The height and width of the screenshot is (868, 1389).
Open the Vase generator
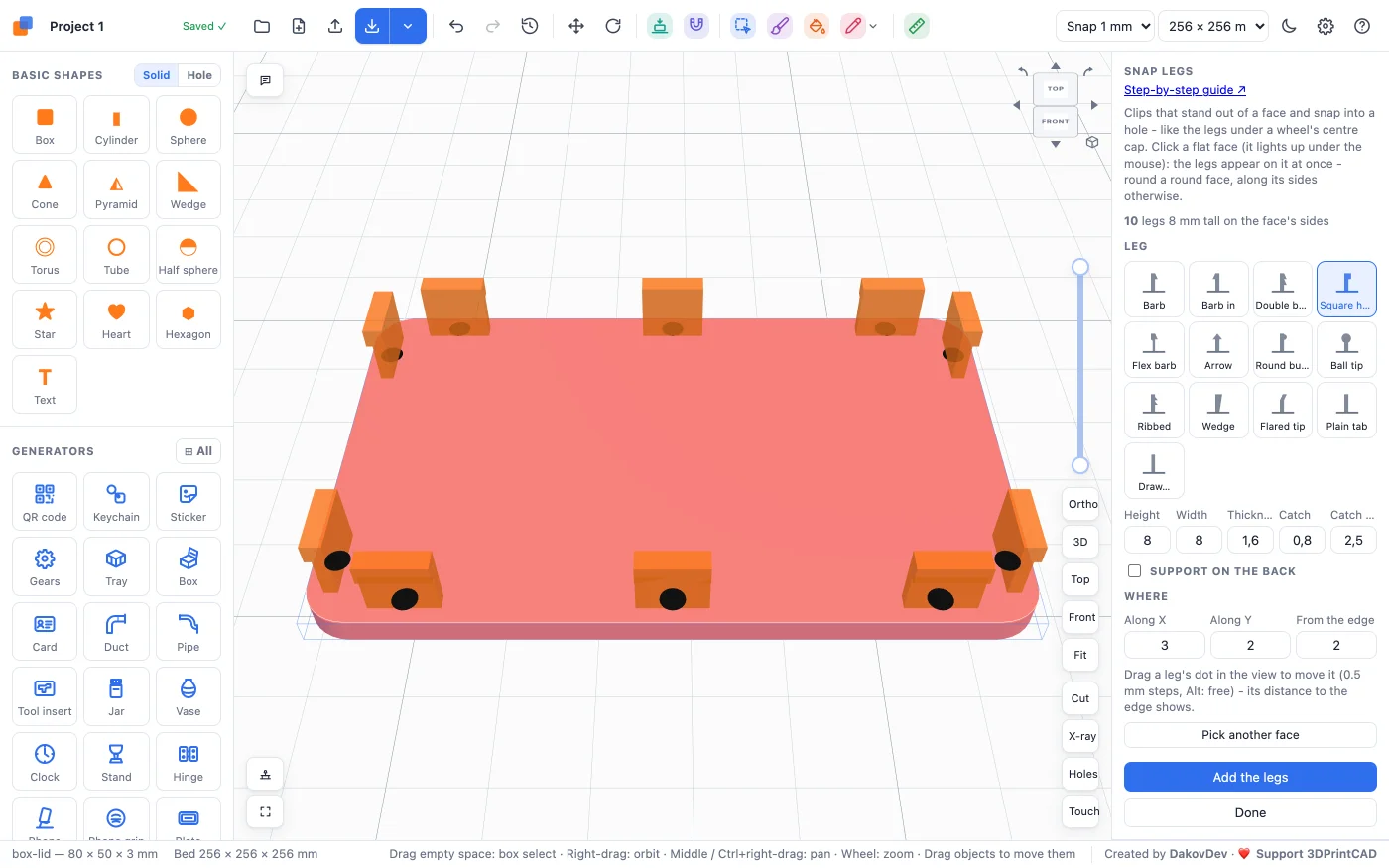pyautogui.click(x=189, y=696)
